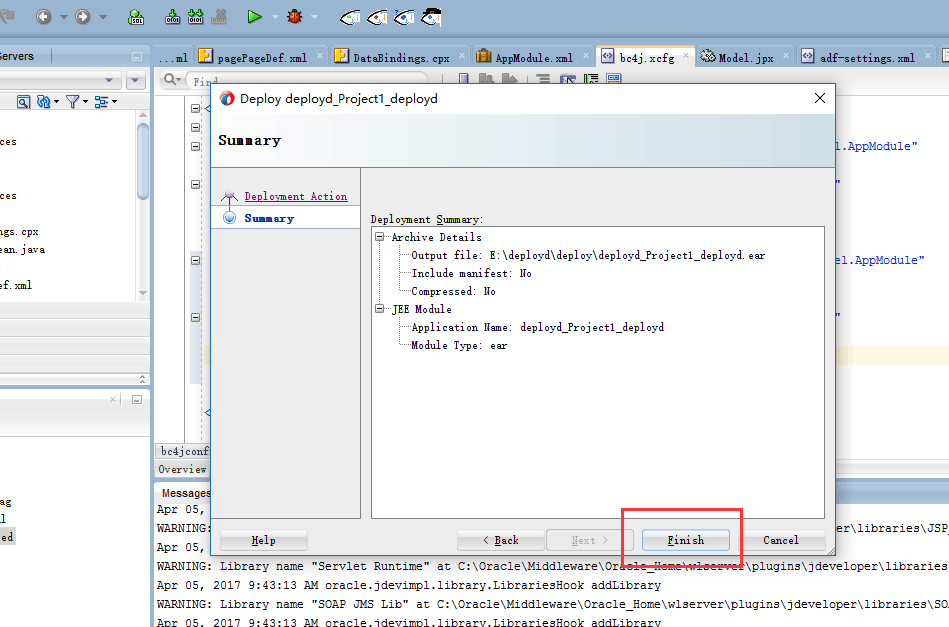Click the magnifier search icon in the left navigator toolbar
Image resolution: width=949 pixels, height=627 pixels.
(23, 102)
